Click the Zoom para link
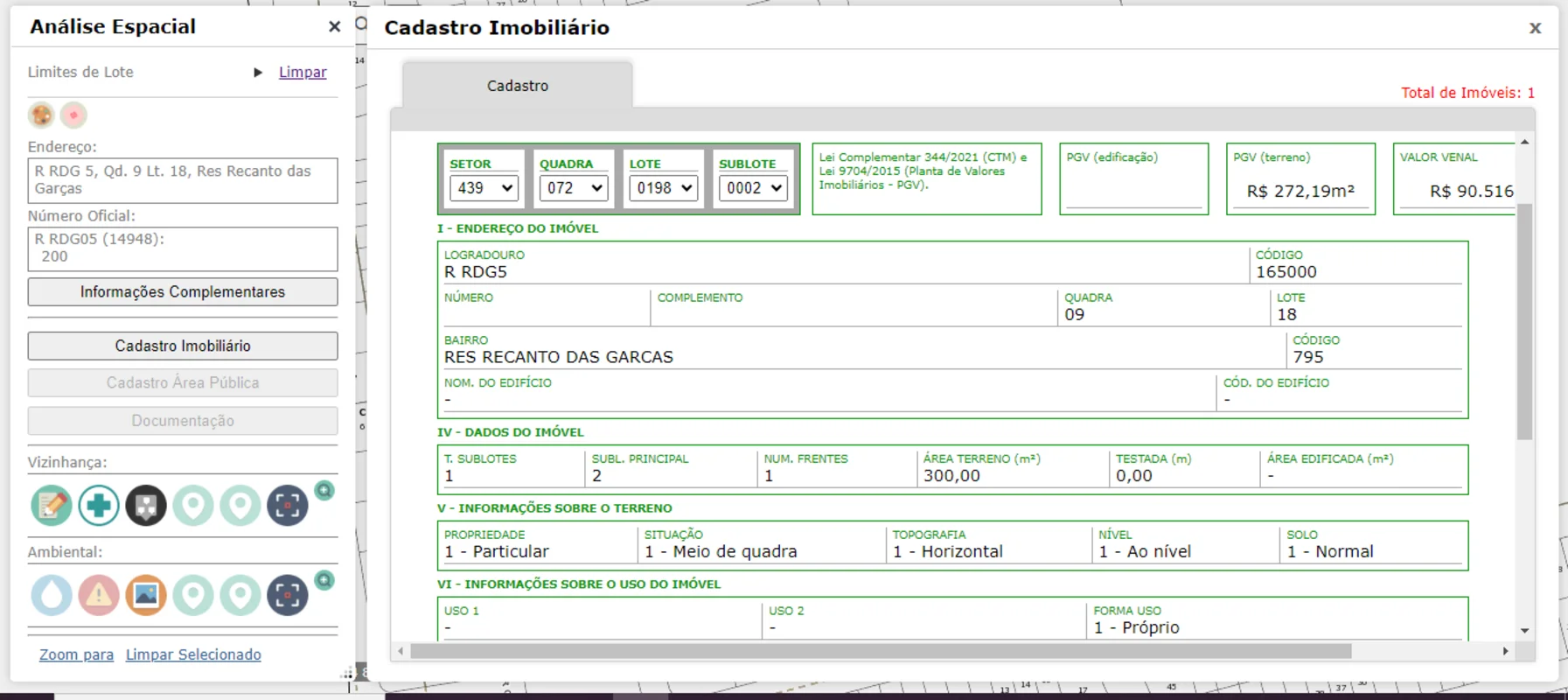Screen dimensions: 1568x700 [76, 654]
